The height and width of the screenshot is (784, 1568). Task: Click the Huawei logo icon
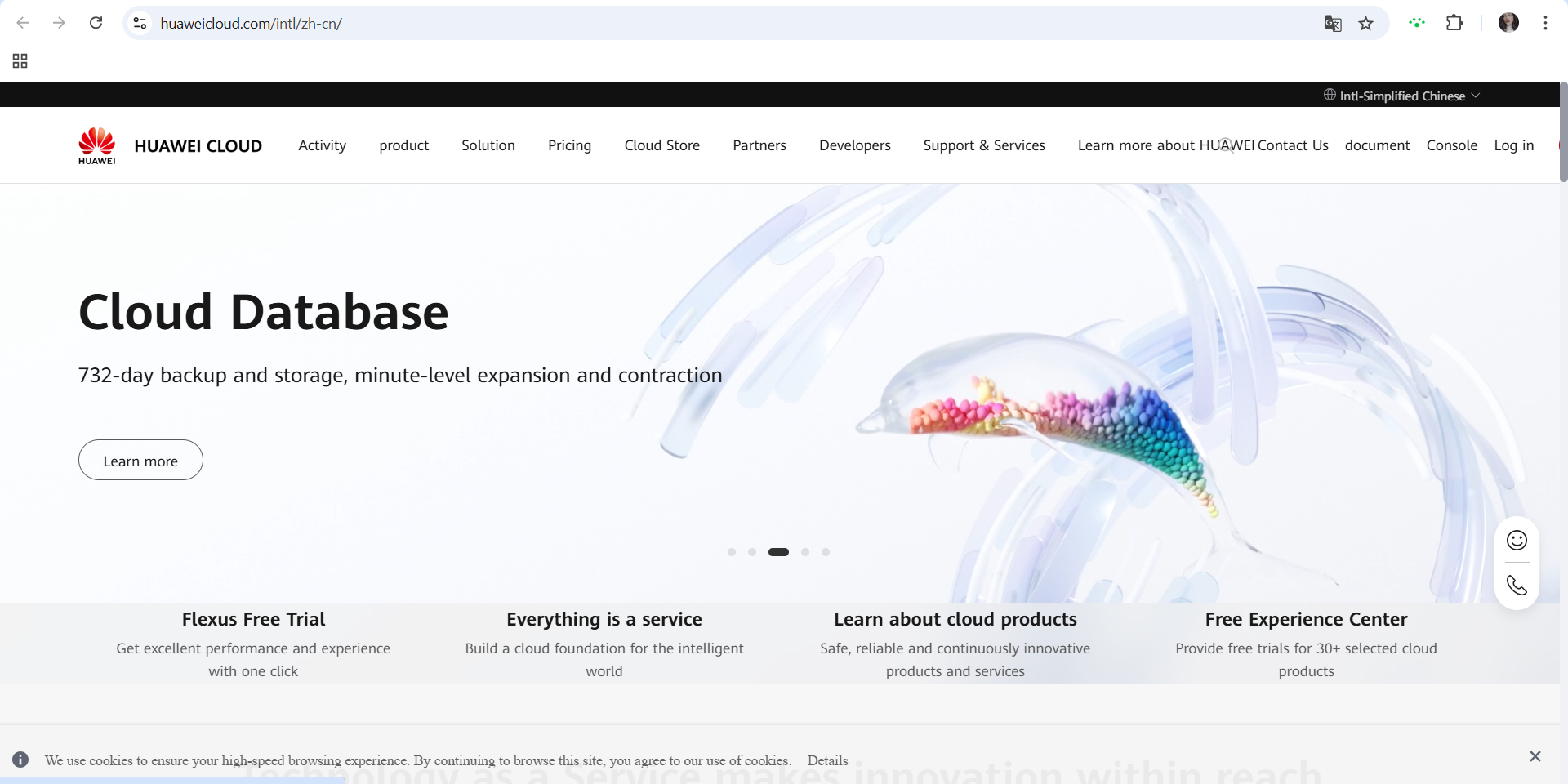tap(96, 145)
